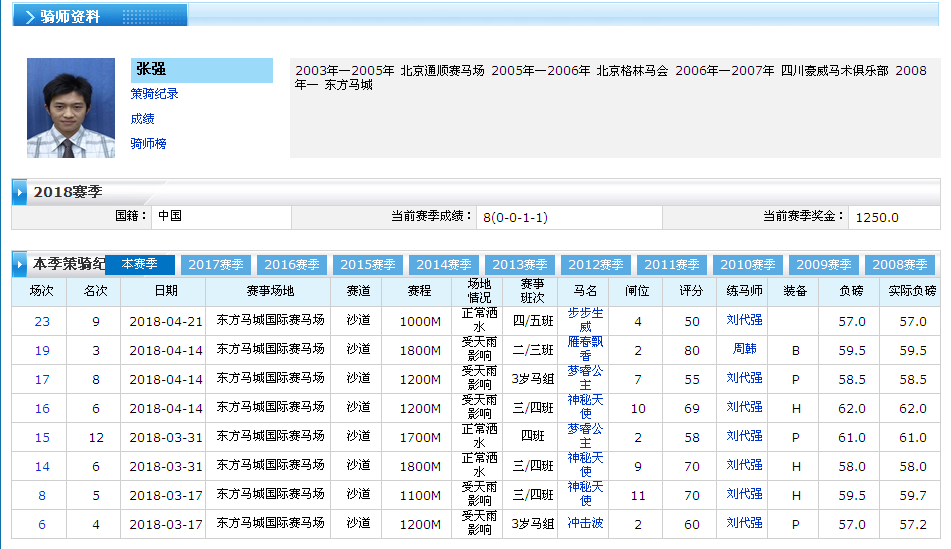
Task: Click horse name 步步生威
Action: point(586,320)
